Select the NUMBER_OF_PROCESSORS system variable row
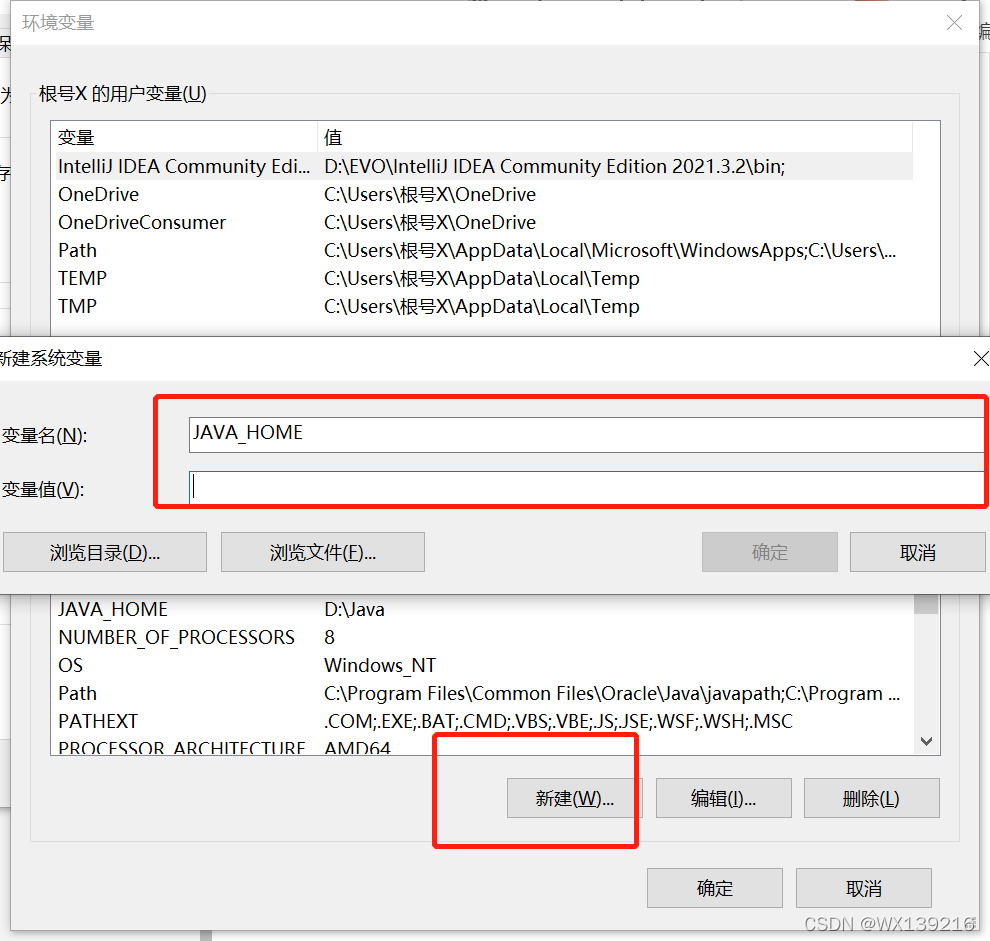This screenshot has width=990, height=941. click(x=484, y=637)
